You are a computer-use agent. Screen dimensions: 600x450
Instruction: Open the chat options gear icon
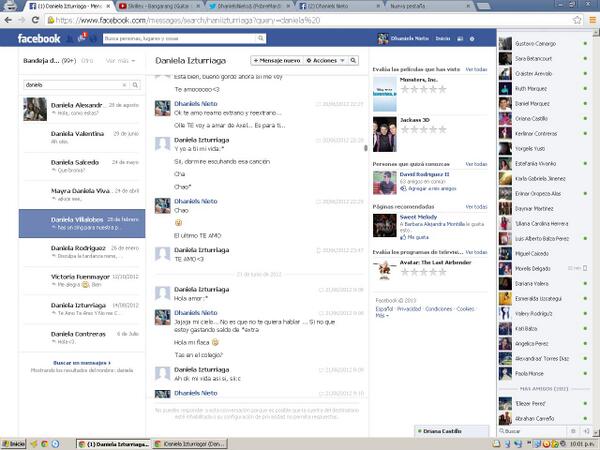coord(573,431)
